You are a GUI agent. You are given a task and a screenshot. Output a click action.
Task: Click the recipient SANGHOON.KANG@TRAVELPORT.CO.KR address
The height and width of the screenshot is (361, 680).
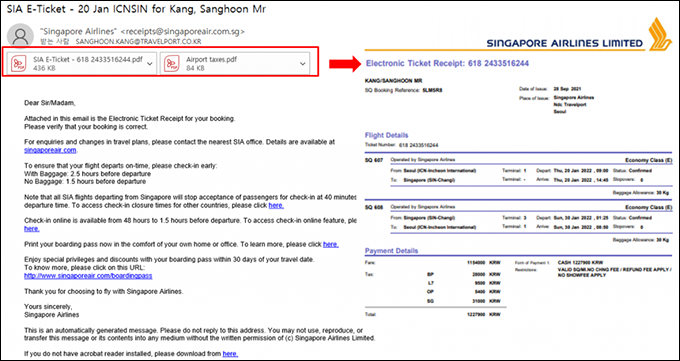(138, 42)
